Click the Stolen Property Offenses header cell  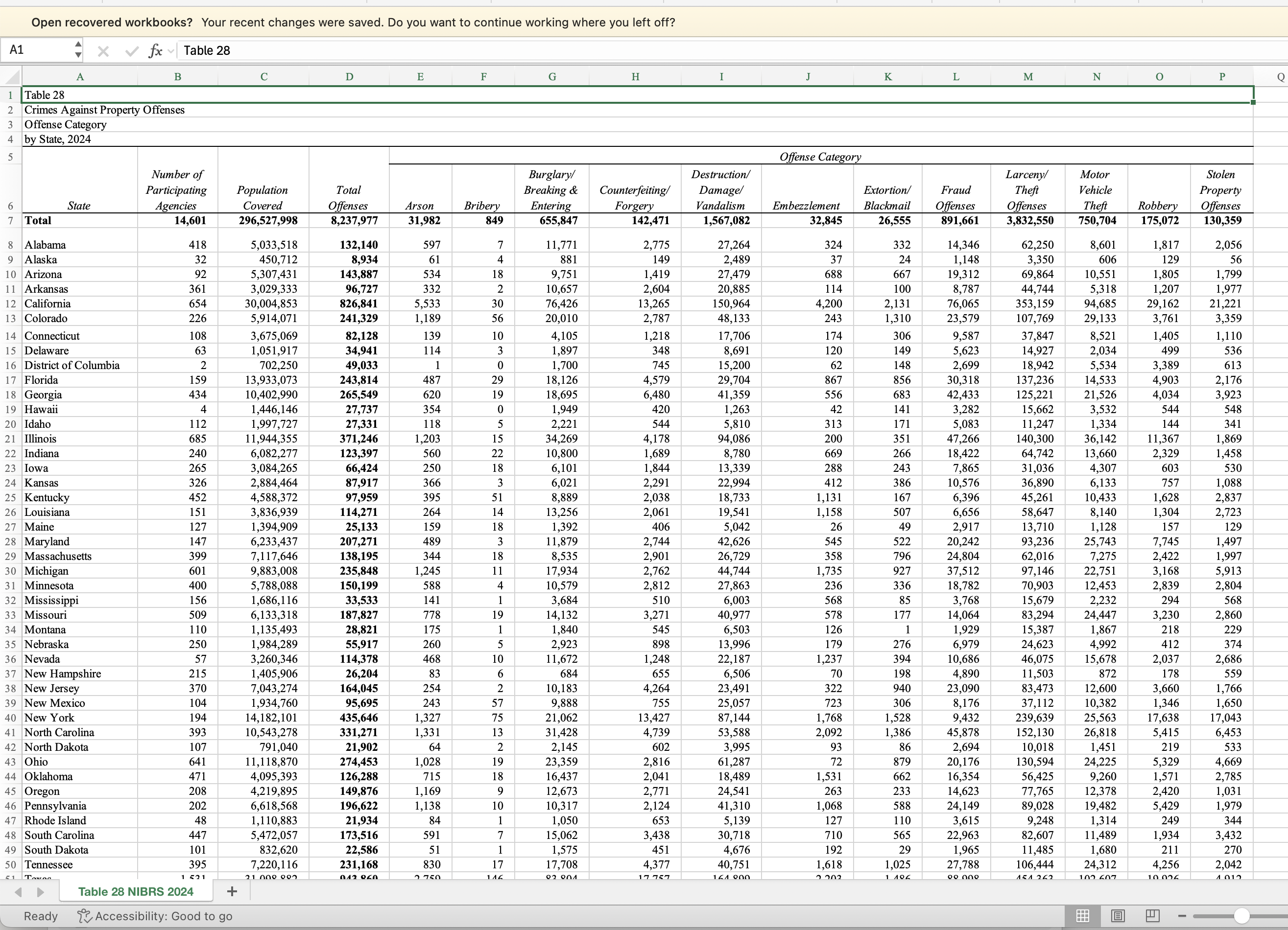tap(1221, 189)
